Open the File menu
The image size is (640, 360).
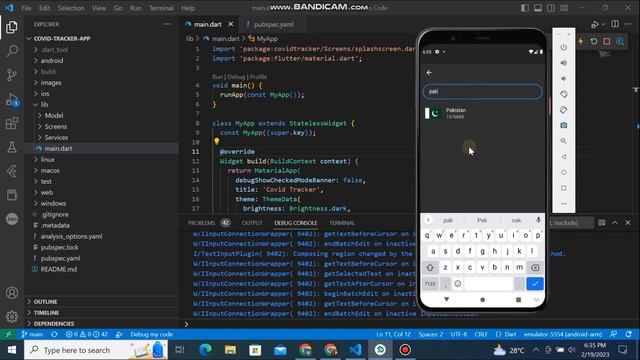26,8
